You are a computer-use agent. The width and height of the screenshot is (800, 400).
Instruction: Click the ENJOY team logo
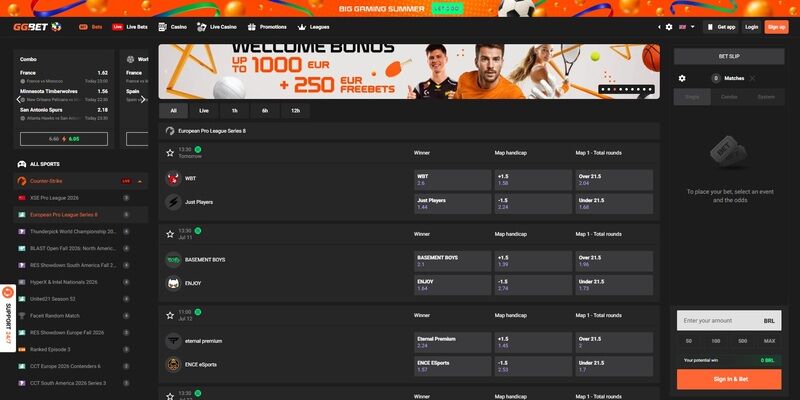[173, 283]
